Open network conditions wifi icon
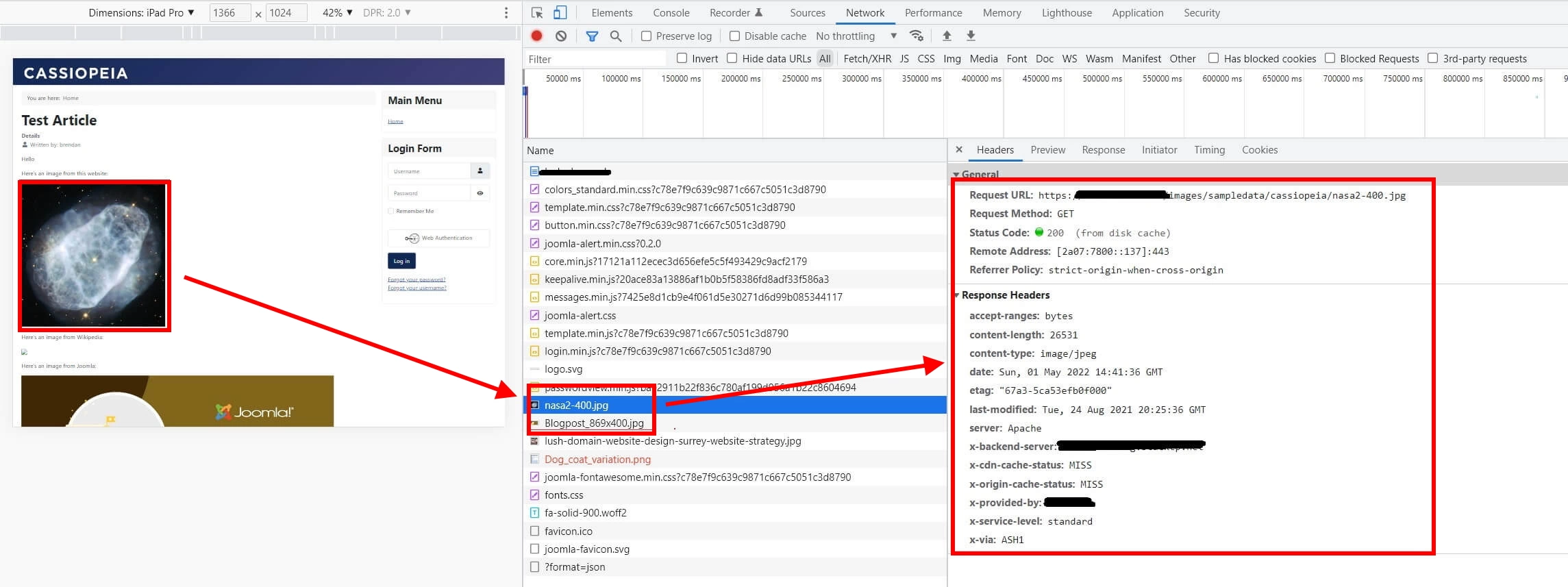Screen dimensions: 1568x587 tap(916, 36)
